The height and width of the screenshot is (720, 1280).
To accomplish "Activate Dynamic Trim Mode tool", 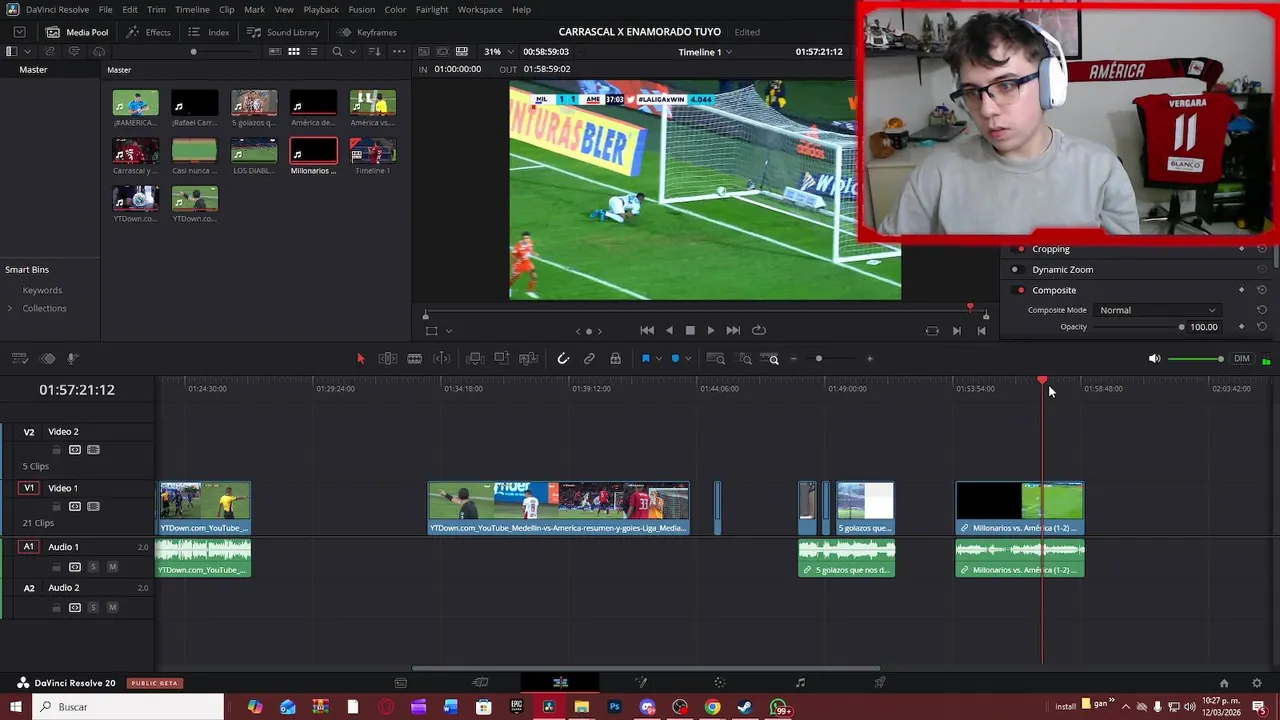I will click(x=442, y=358).
